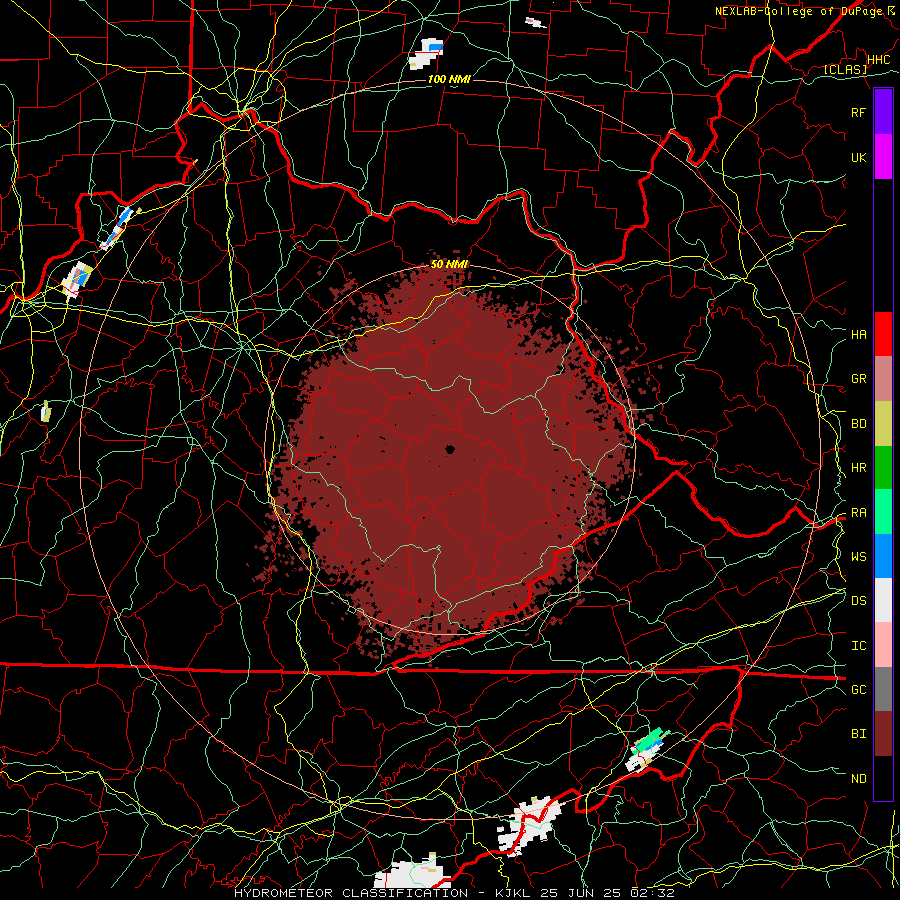The image size is (900, 900).
Task: Click the 50 NMI range ring label
Action: coord(449,264)
